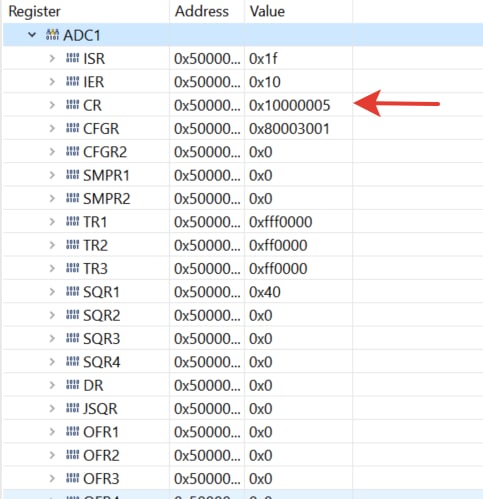Viewport: 483px width, 499px height.
Task: Click the TR1 register icon
Action: pyautogui.click(x=72, y=221)
